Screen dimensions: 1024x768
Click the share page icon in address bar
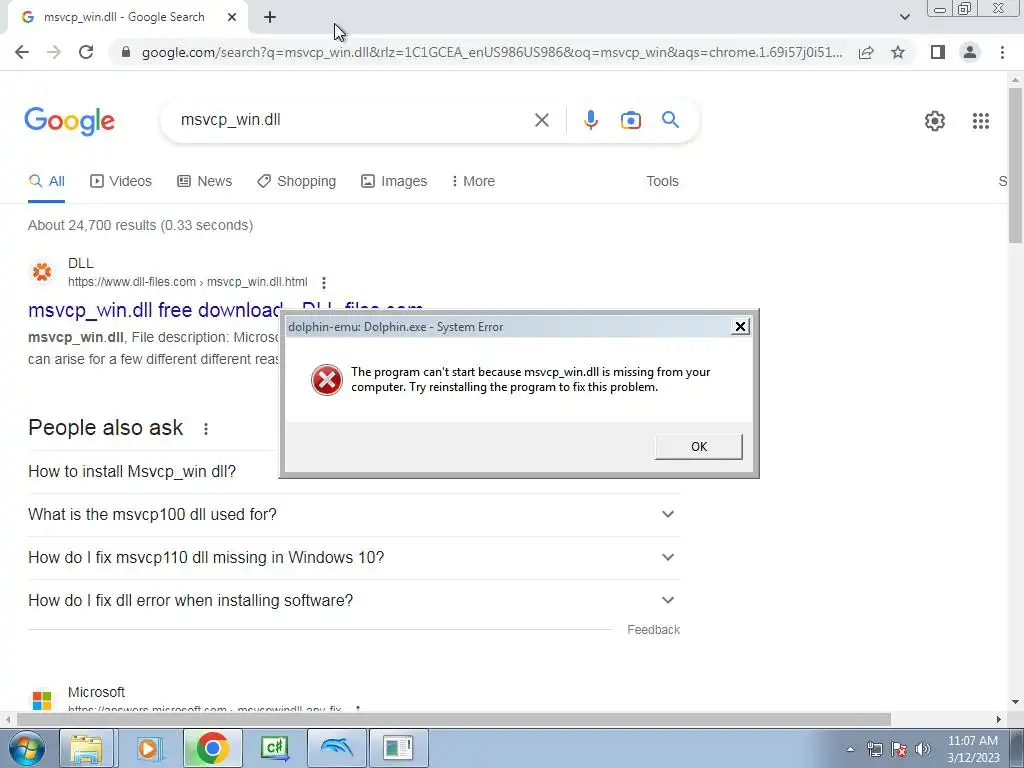(x=866, y=52)
